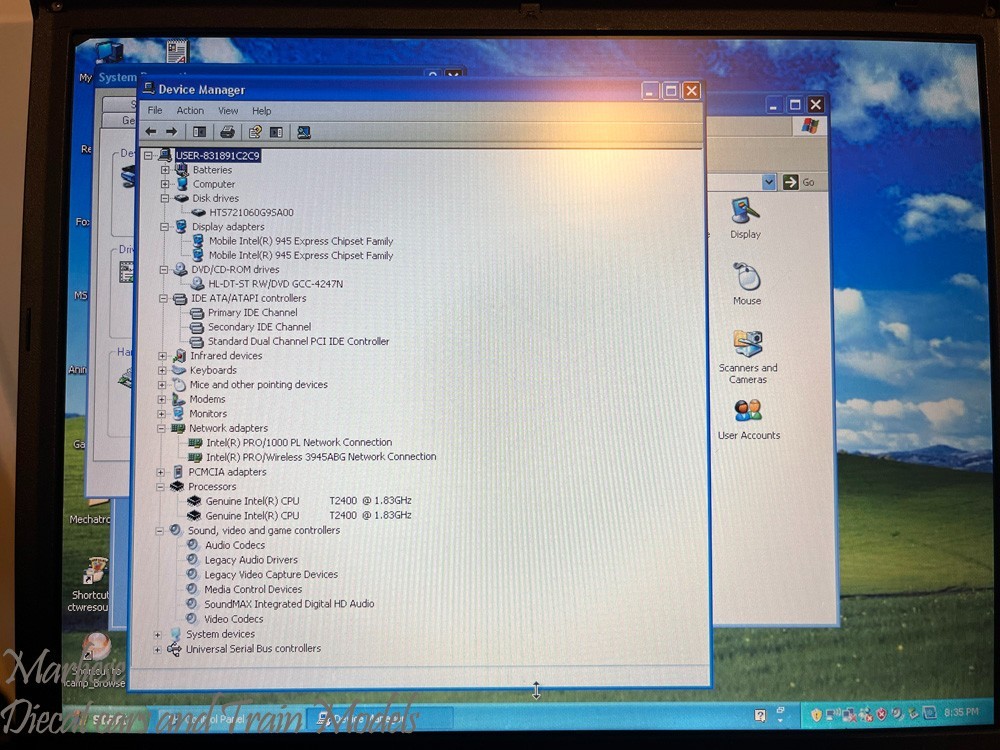Select the HTS721060G9SA00 disk drive
This screenshot has width=1000, height=750.
[x=251, y=212]
